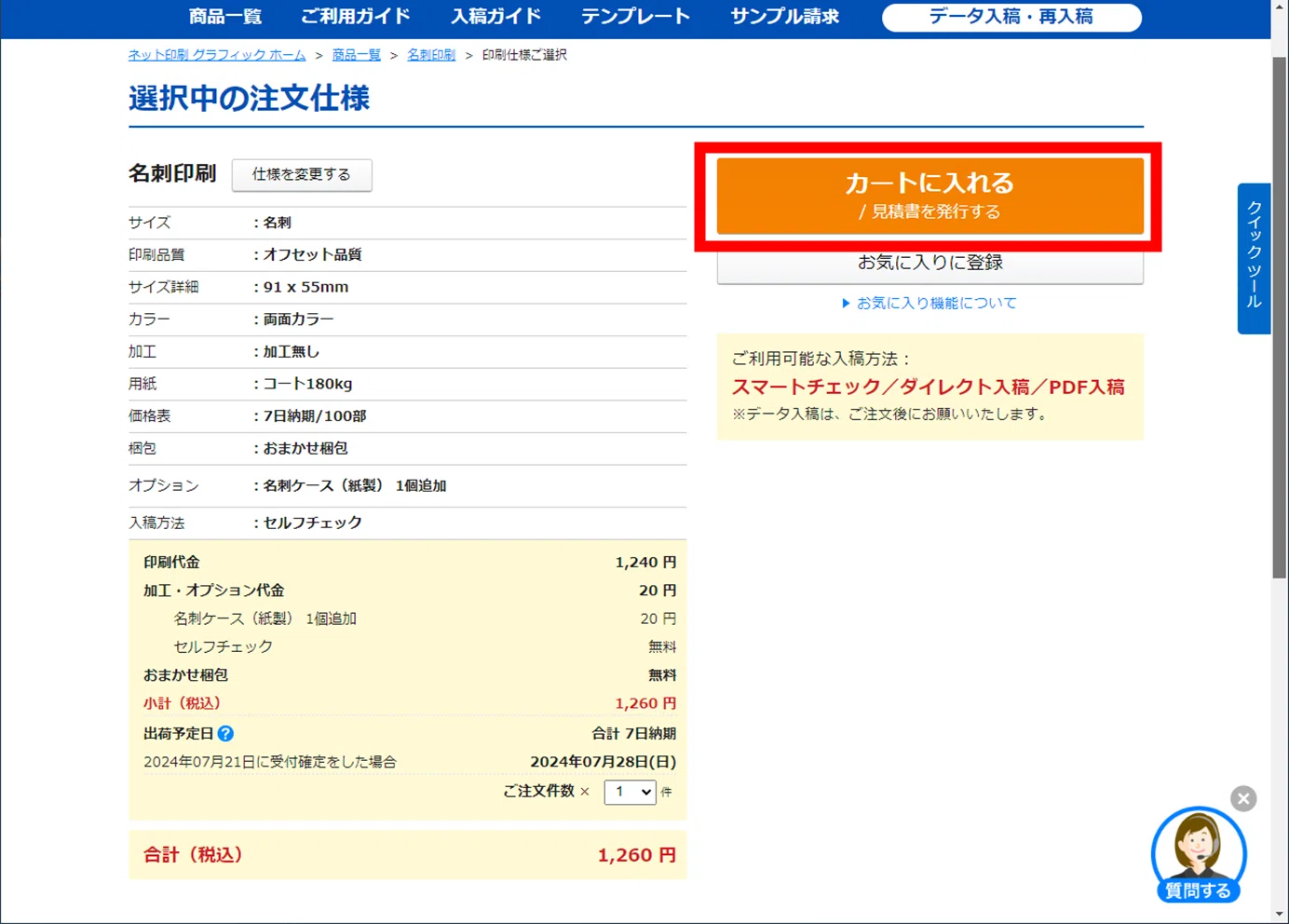This screenshot has width=1289, height=924.
Task: Open the テンプレート menu item
Action: pos(635,17)
